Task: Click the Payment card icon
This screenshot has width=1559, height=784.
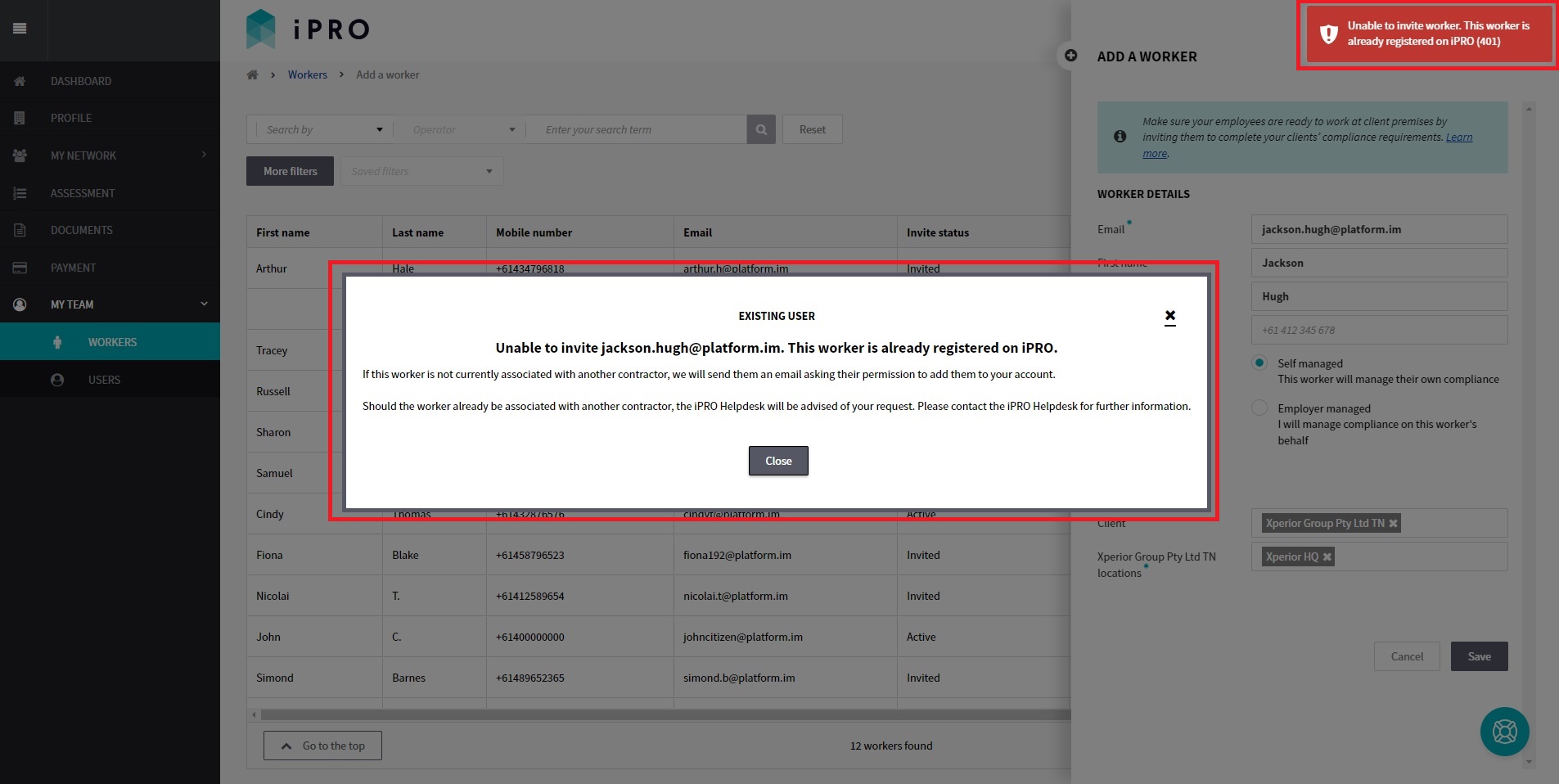Action: [x=20, y=268]
